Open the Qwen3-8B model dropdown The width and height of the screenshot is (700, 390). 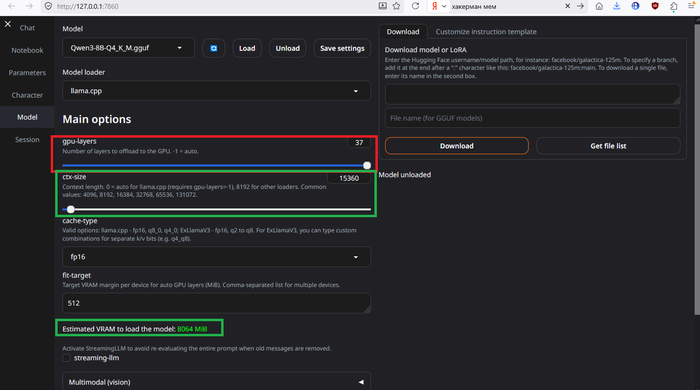(x=129, y=48)
